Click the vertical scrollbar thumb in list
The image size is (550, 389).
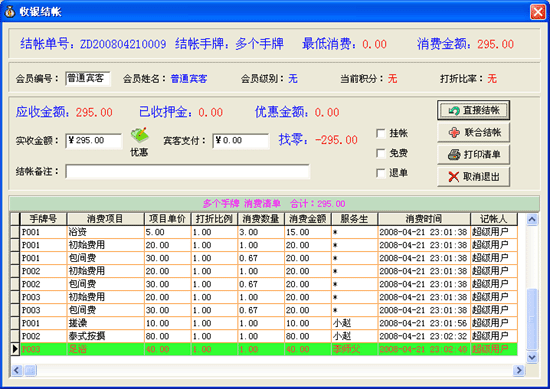pyautogui.click(x=532, y=319)
